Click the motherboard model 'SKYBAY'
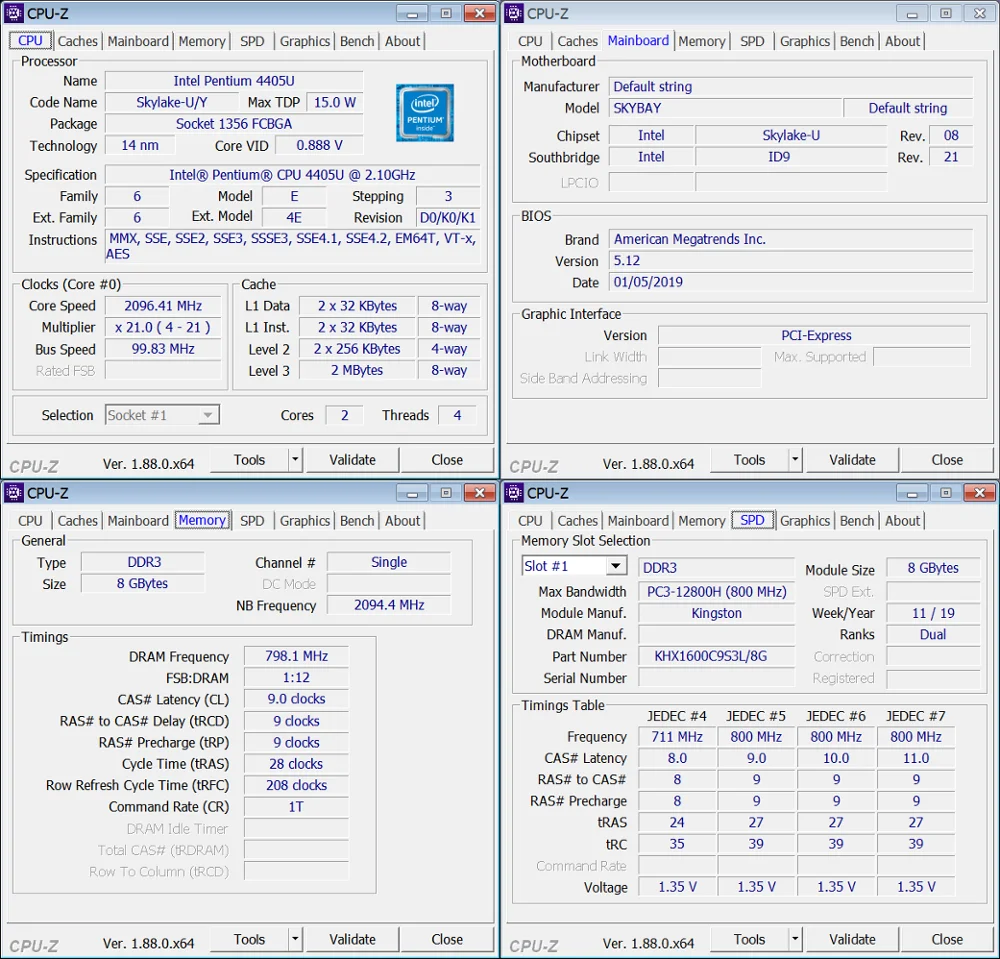1000x959 pixels. [x=726, y=108]
